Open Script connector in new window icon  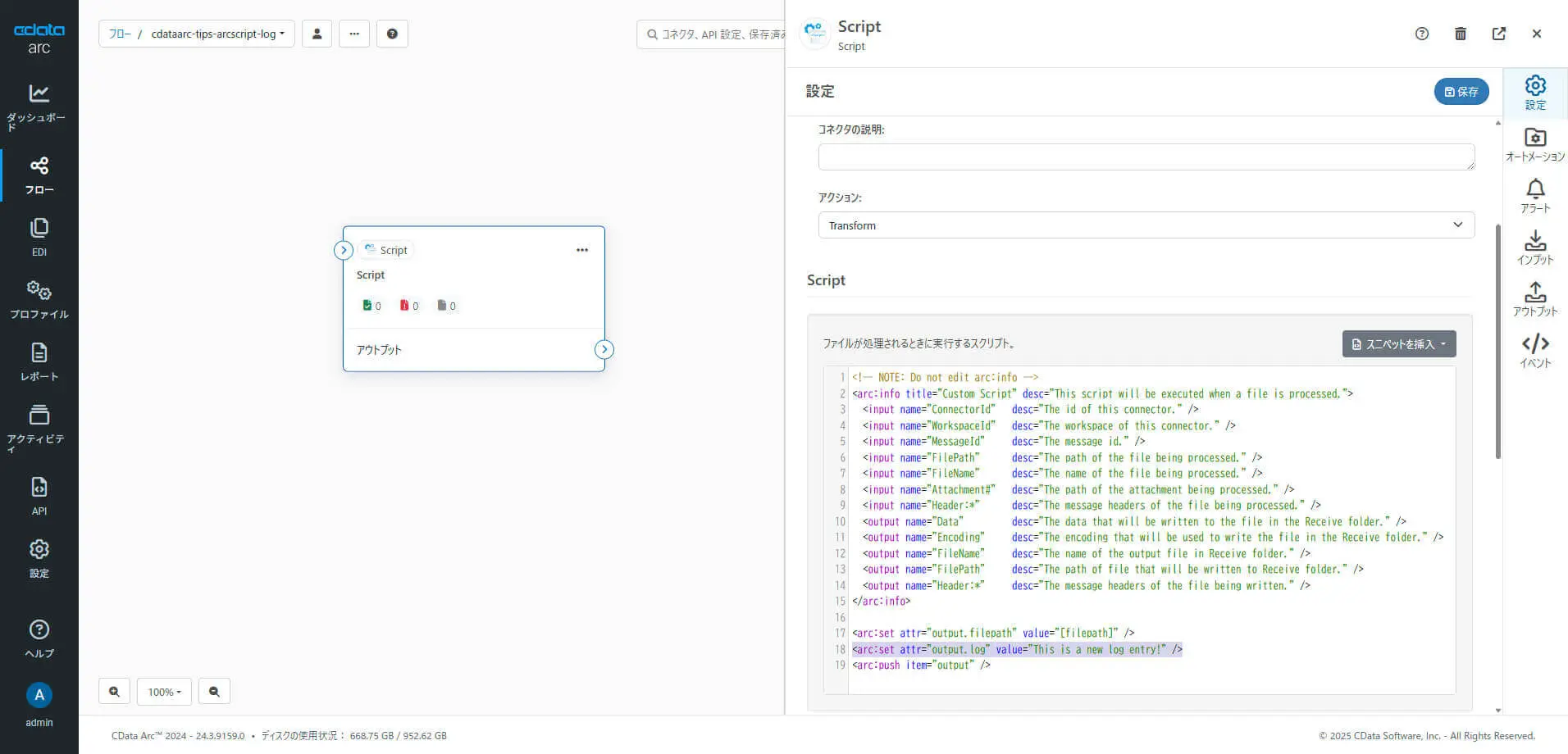1498,34
